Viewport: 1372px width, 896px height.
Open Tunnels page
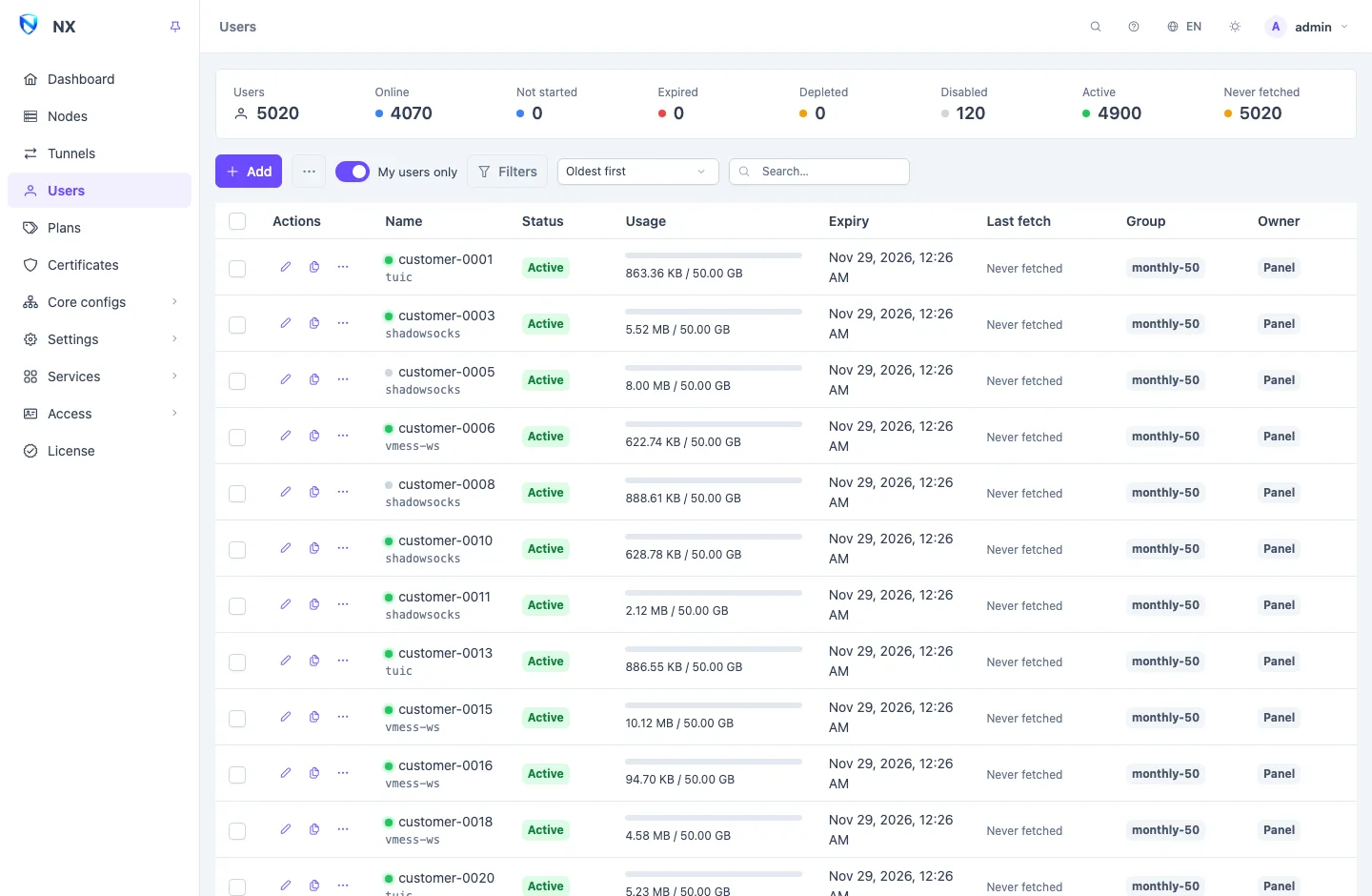click(99, 153)
